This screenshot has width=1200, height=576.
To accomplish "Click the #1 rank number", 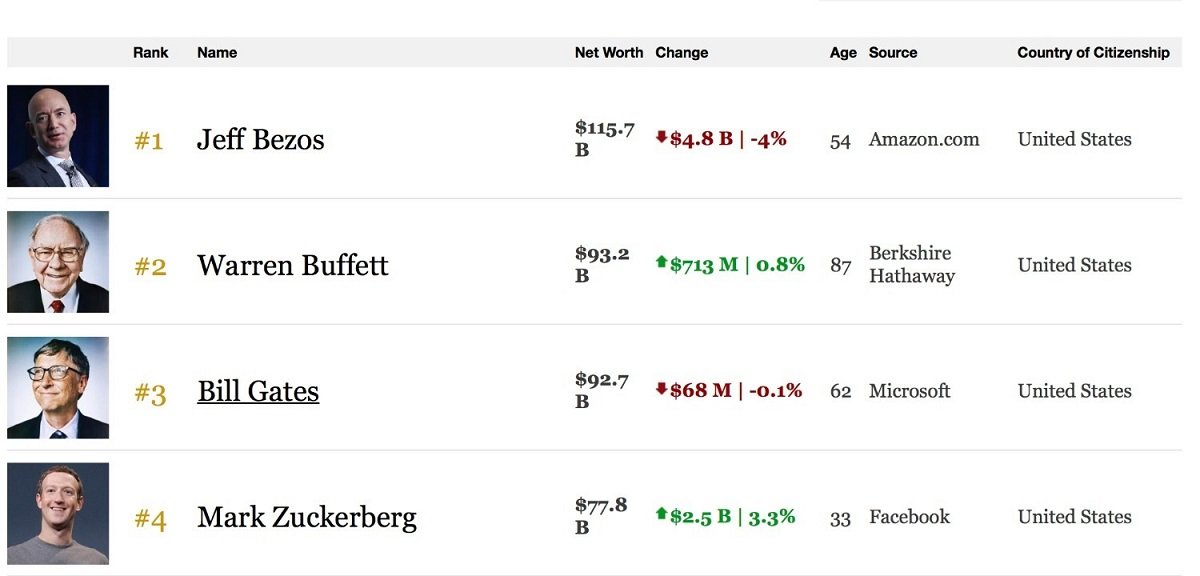I will (x=149, y=141).
